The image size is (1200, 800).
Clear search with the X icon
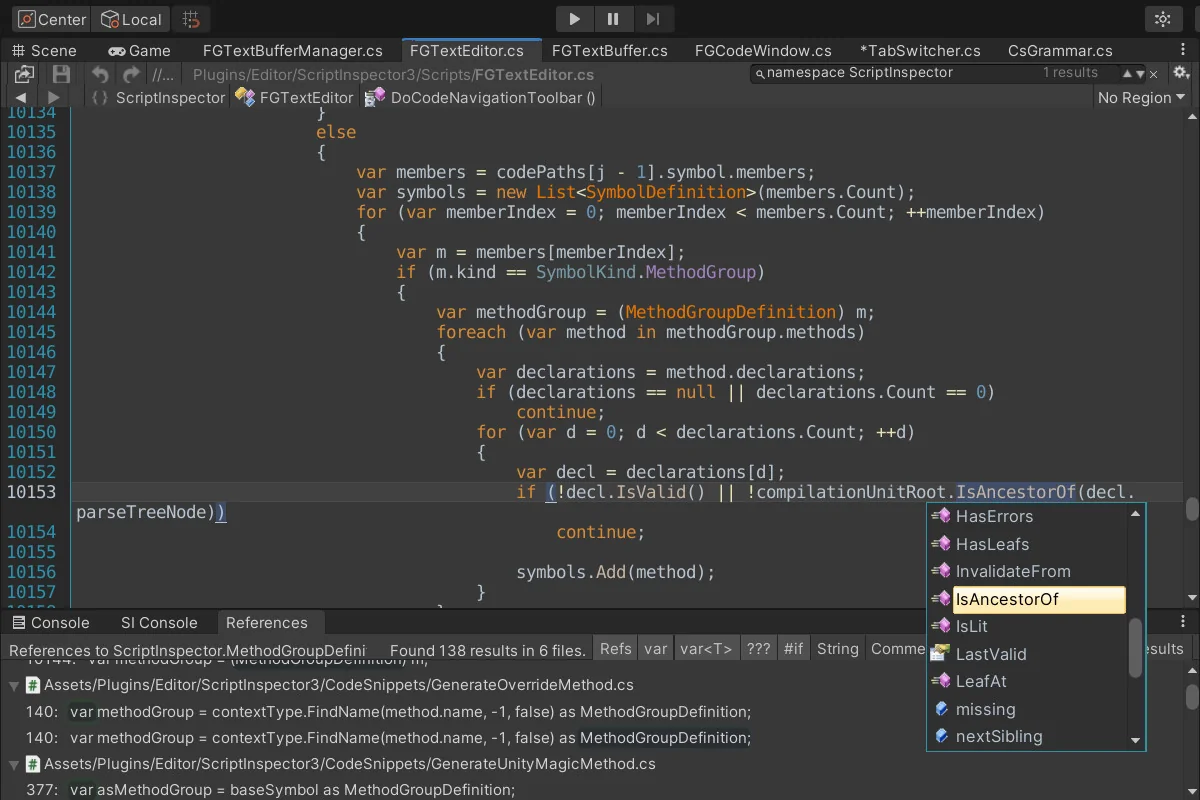[1153, 74]
